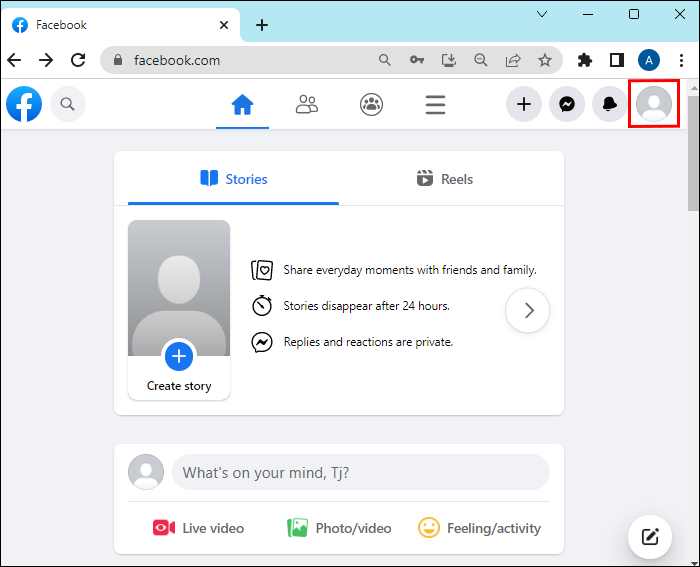Open notifications bell
700x567 pixels.
click(x=610, y=104)
